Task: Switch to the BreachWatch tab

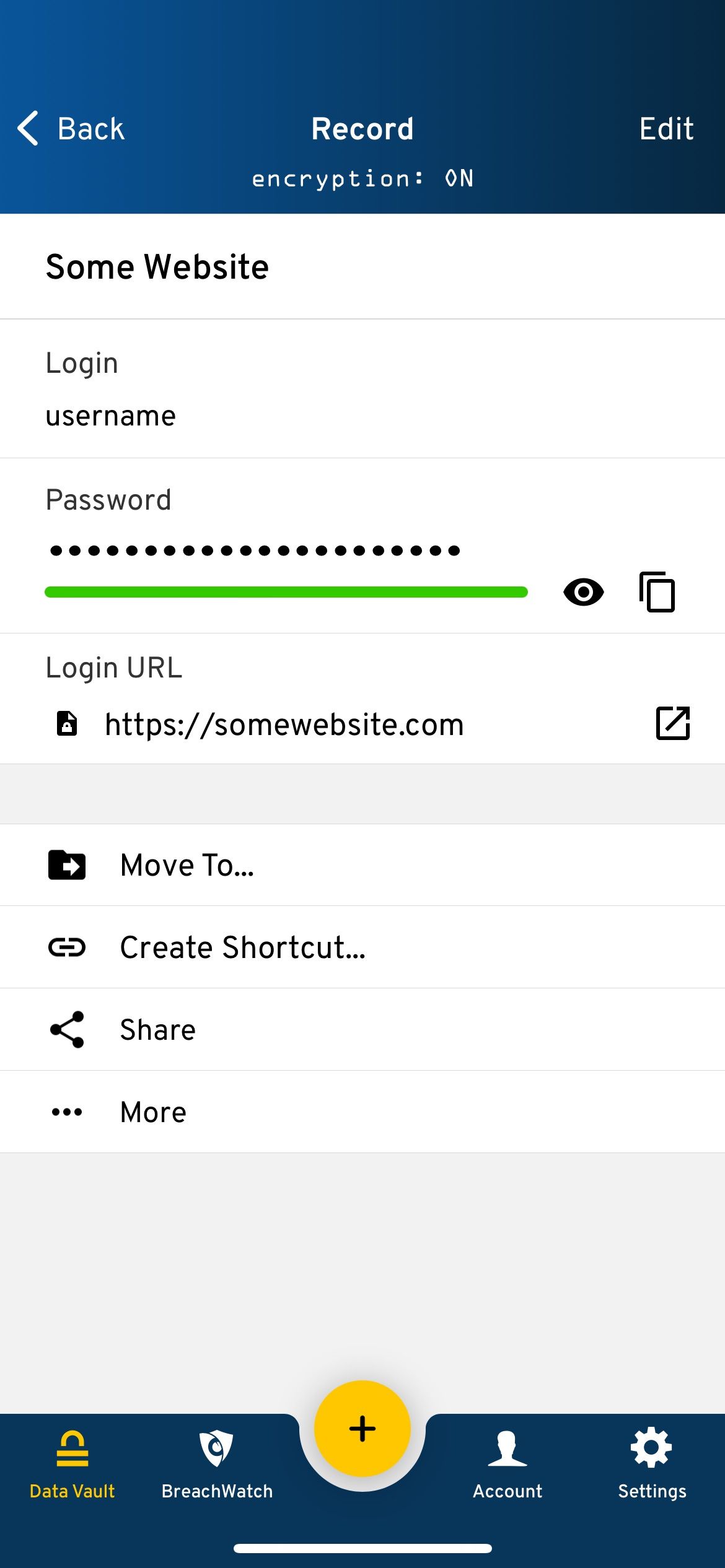Action: coord(217,1465)
